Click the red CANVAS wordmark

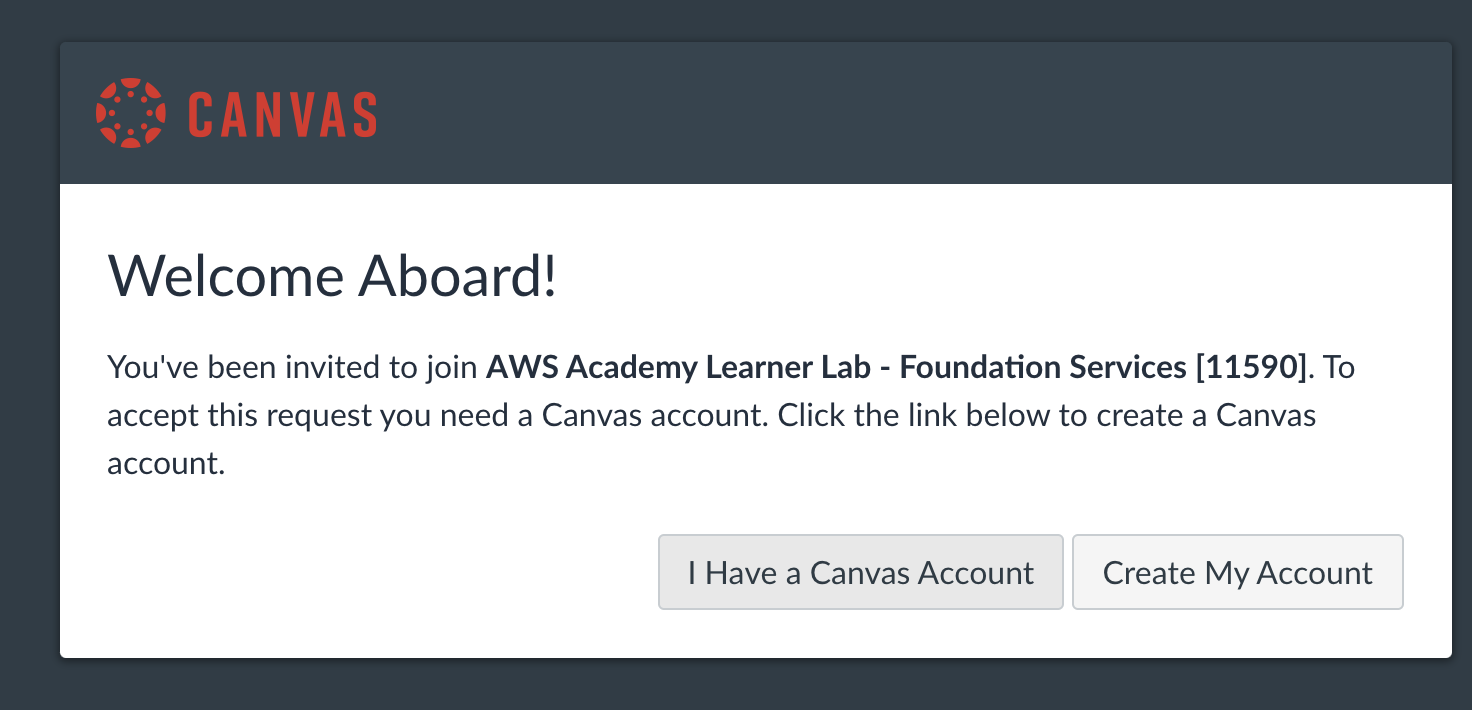click(283, 114)
